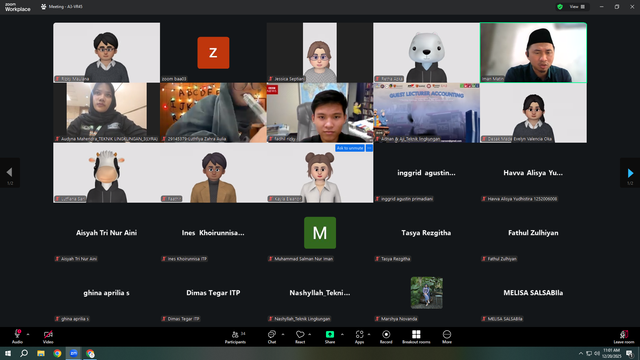Click the 'ghina aprilia s' tile name
The width and height of the screenshot is (640, 360).
[107, 293]
